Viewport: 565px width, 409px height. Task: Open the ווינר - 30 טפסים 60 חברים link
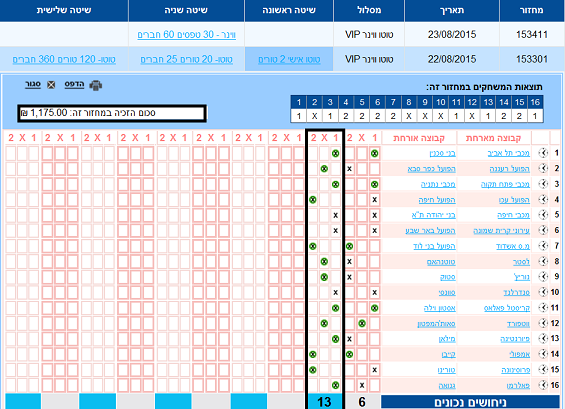point(187,35)
